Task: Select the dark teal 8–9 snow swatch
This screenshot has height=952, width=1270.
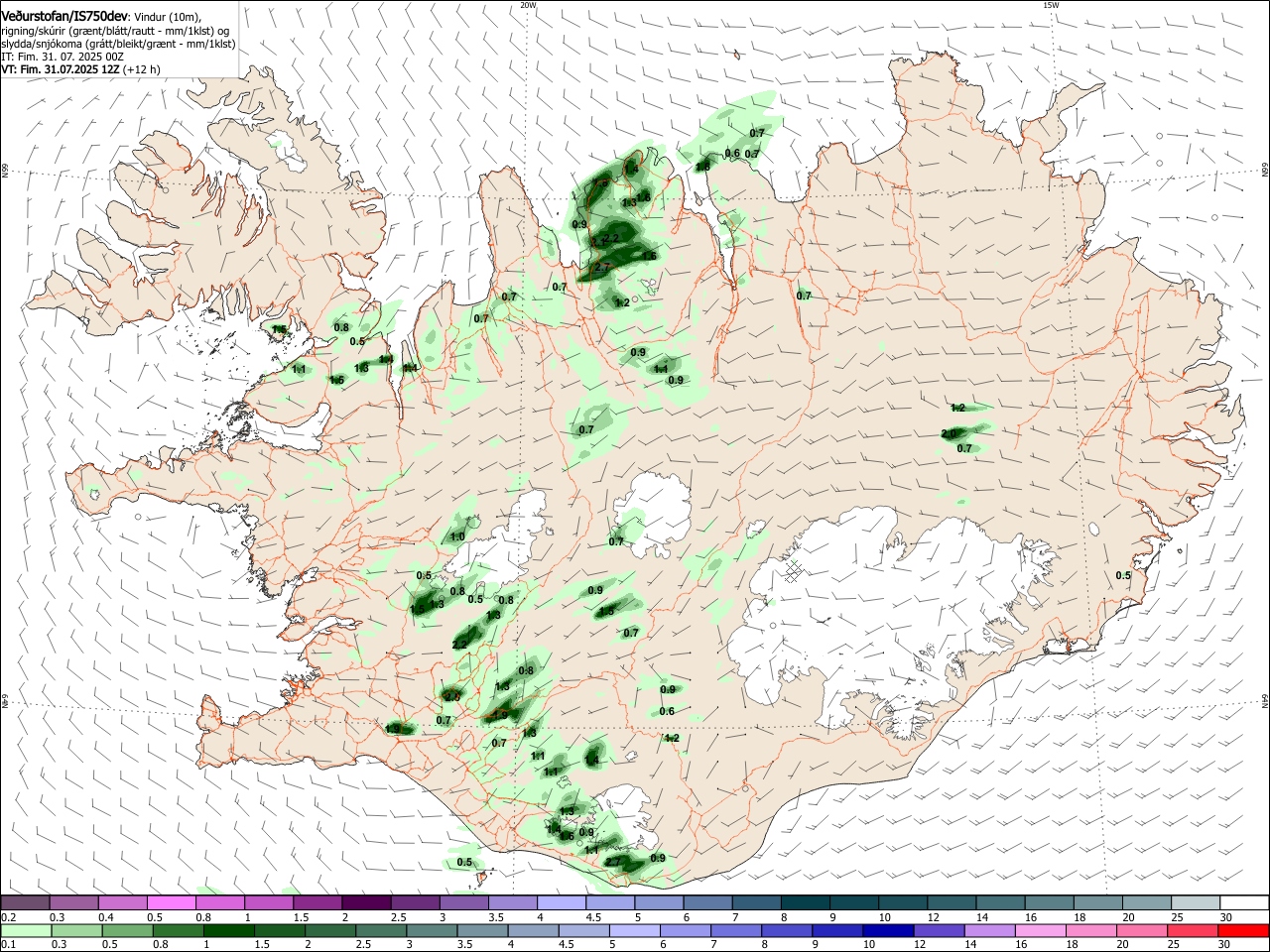Action: coord(804,902)
